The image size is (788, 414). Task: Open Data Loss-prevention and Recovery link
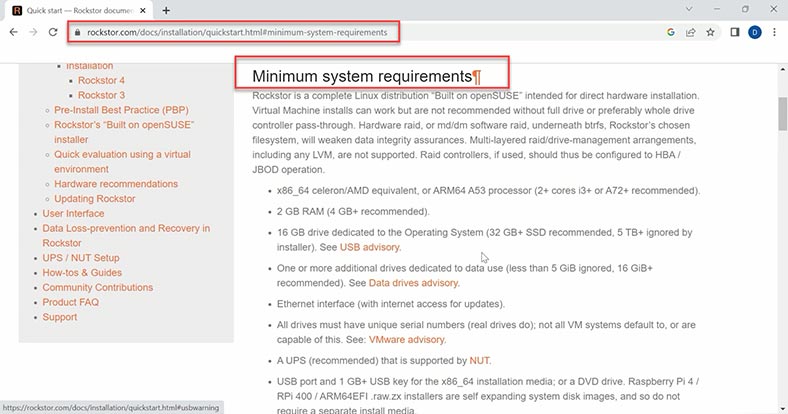coord(126,236)
